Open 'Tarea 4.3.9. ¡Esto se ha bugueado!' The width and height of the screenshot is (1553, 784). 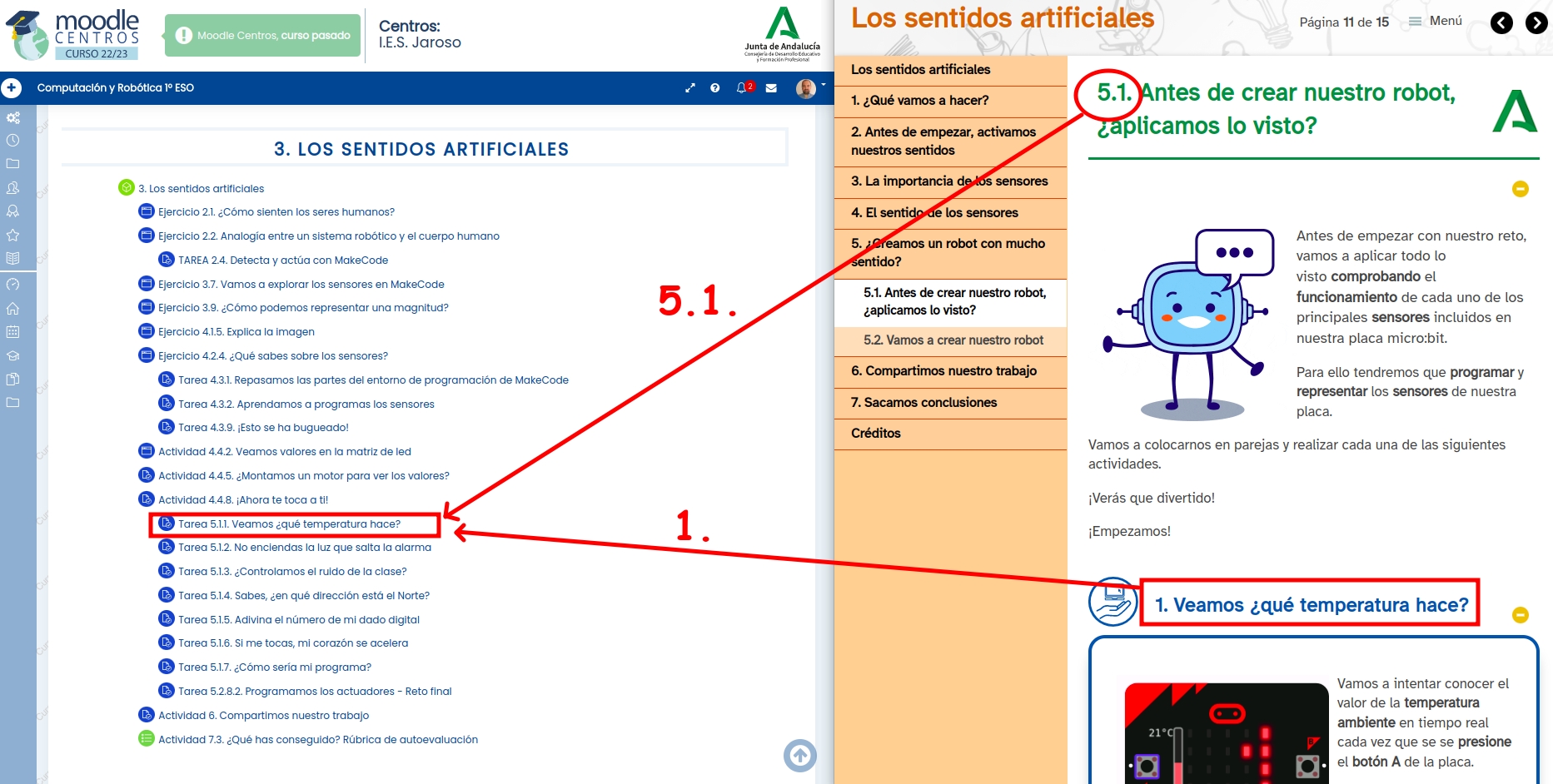263,428
